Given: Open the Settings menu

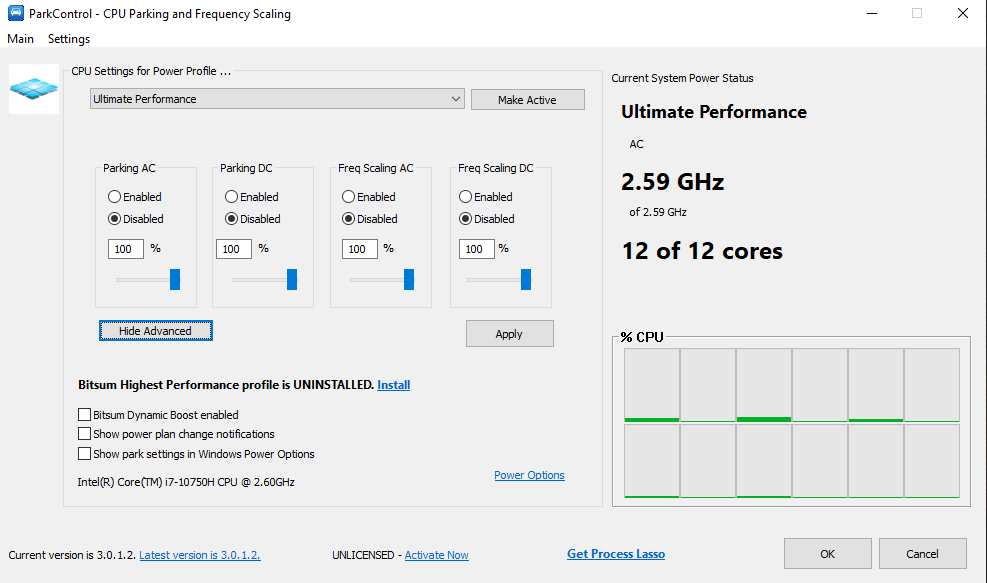Looking at the screenshot, I should coord(69,39).
